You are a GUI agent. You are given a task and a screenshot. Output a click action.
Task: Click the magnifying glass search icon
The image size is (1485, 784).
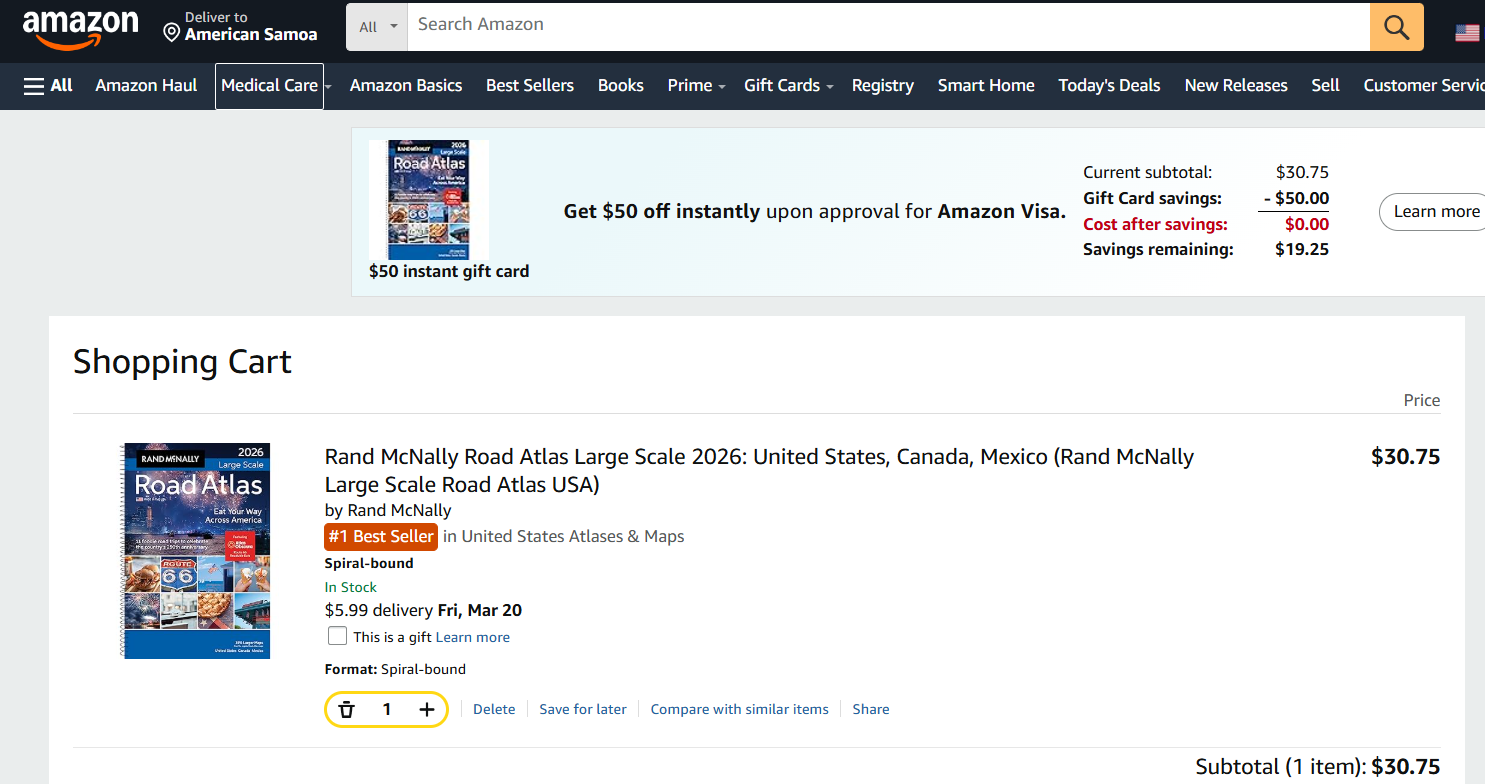point(1396,27)
